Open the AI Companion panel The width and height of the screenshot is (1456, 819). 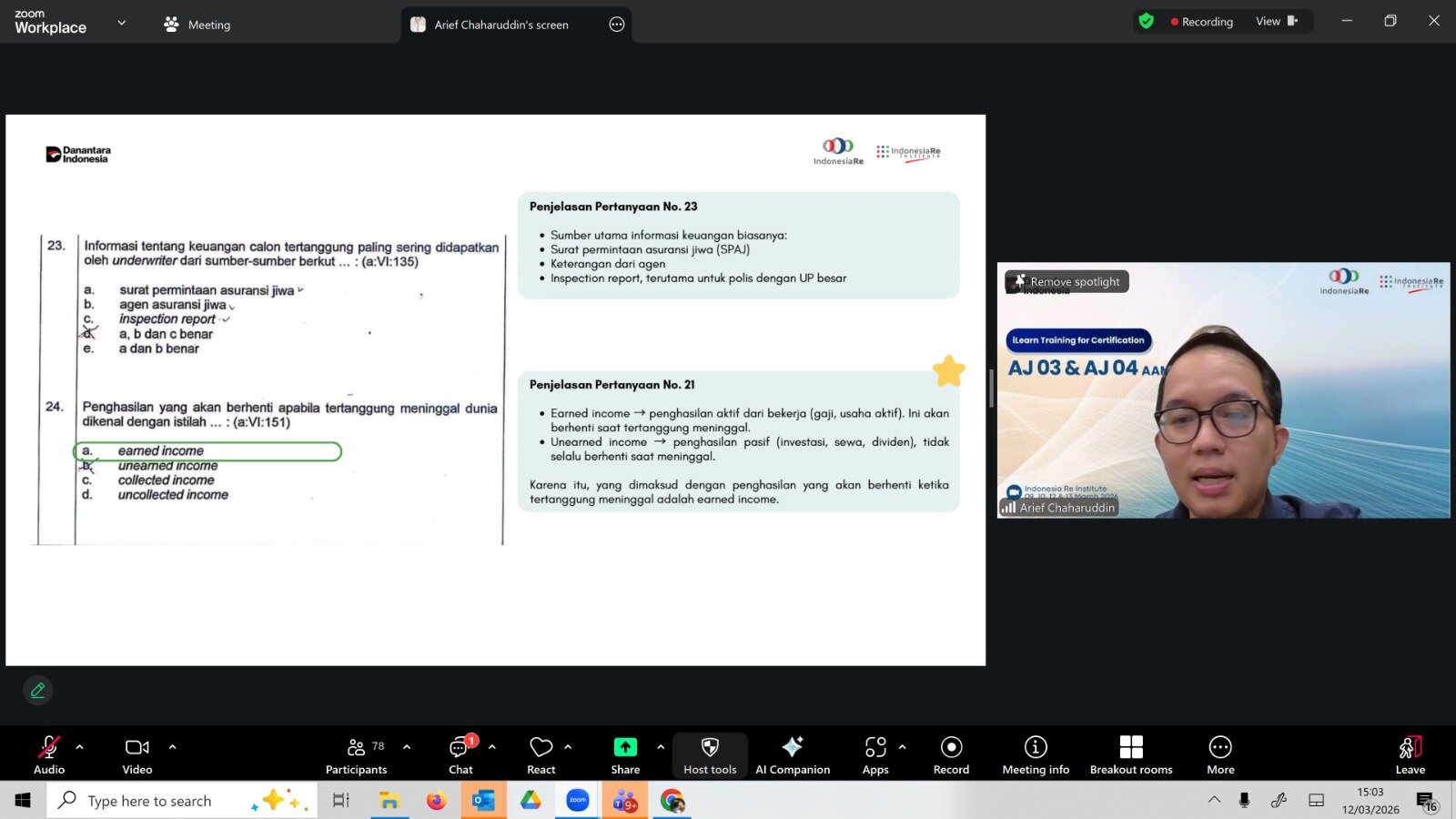tap(792, 754)
